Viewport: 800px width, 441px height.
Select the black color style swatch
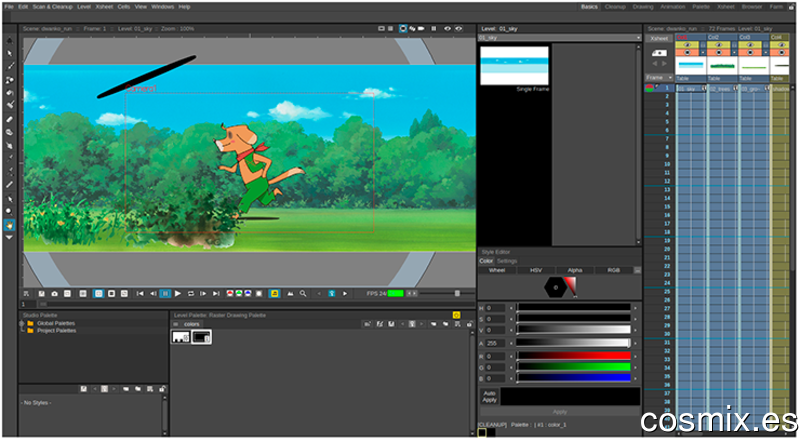click(202, 337)
